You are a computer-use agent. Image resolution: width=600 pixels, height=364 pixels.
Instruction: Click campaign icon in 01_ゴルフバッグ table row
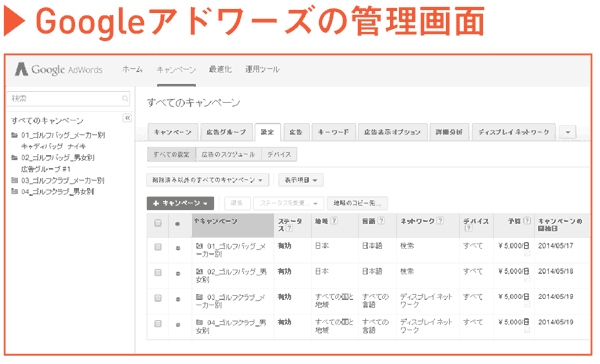(199, 246)
